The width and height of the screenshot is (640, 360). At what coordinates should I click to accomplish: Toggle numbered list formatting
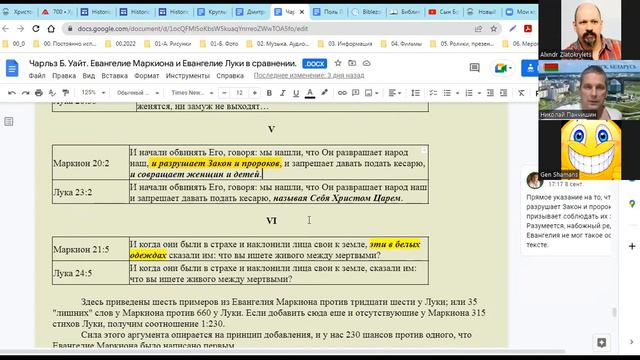(469, 93)
